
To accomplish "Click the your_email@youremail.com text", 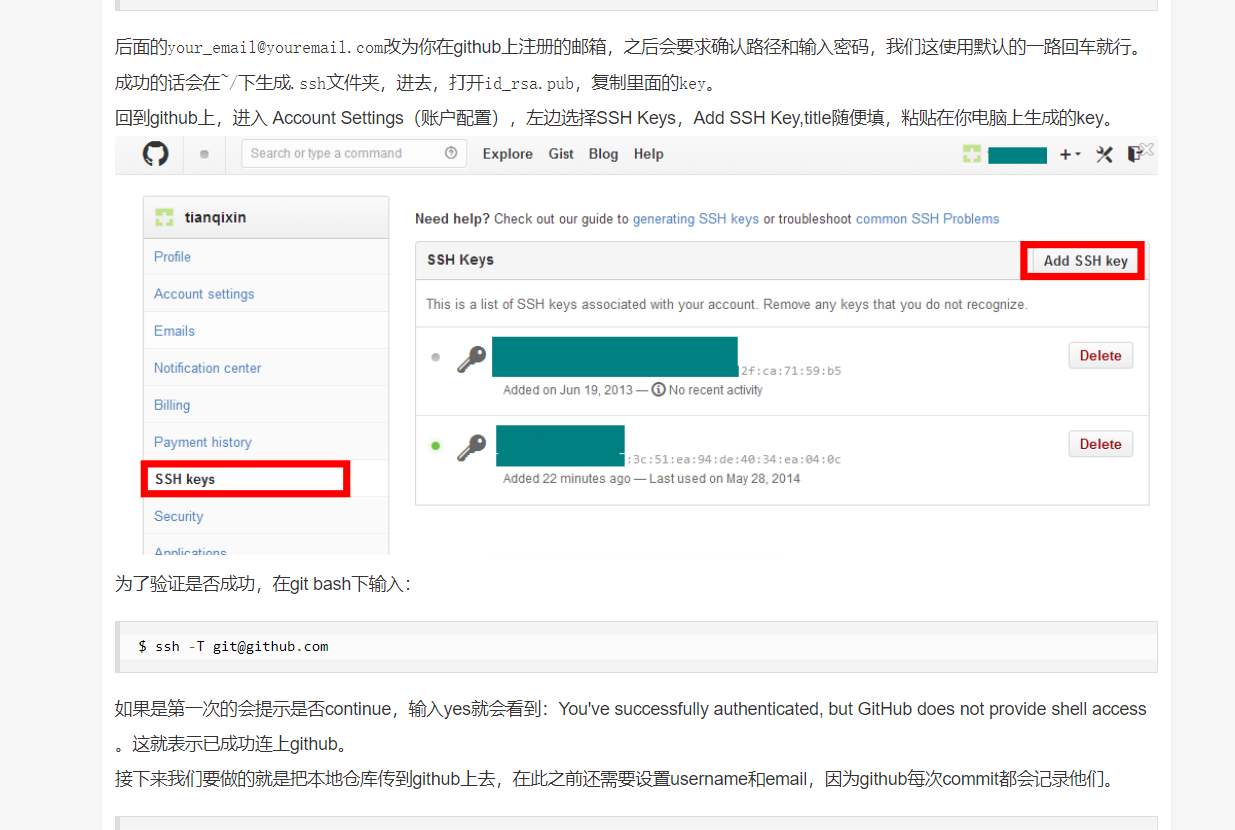I will coord(276,47).
